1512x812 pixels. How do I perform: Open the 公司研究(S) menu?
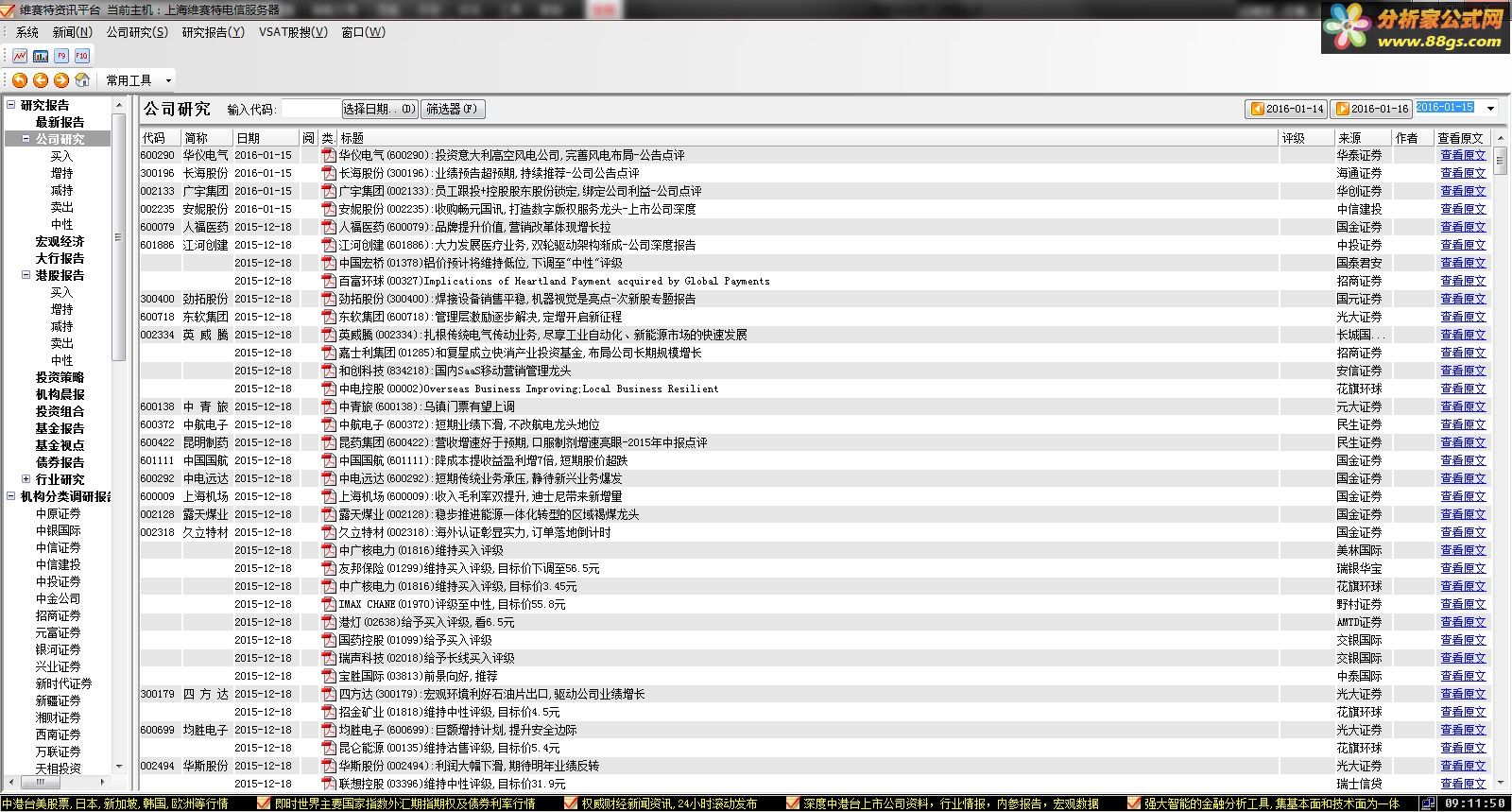[137, 32]
